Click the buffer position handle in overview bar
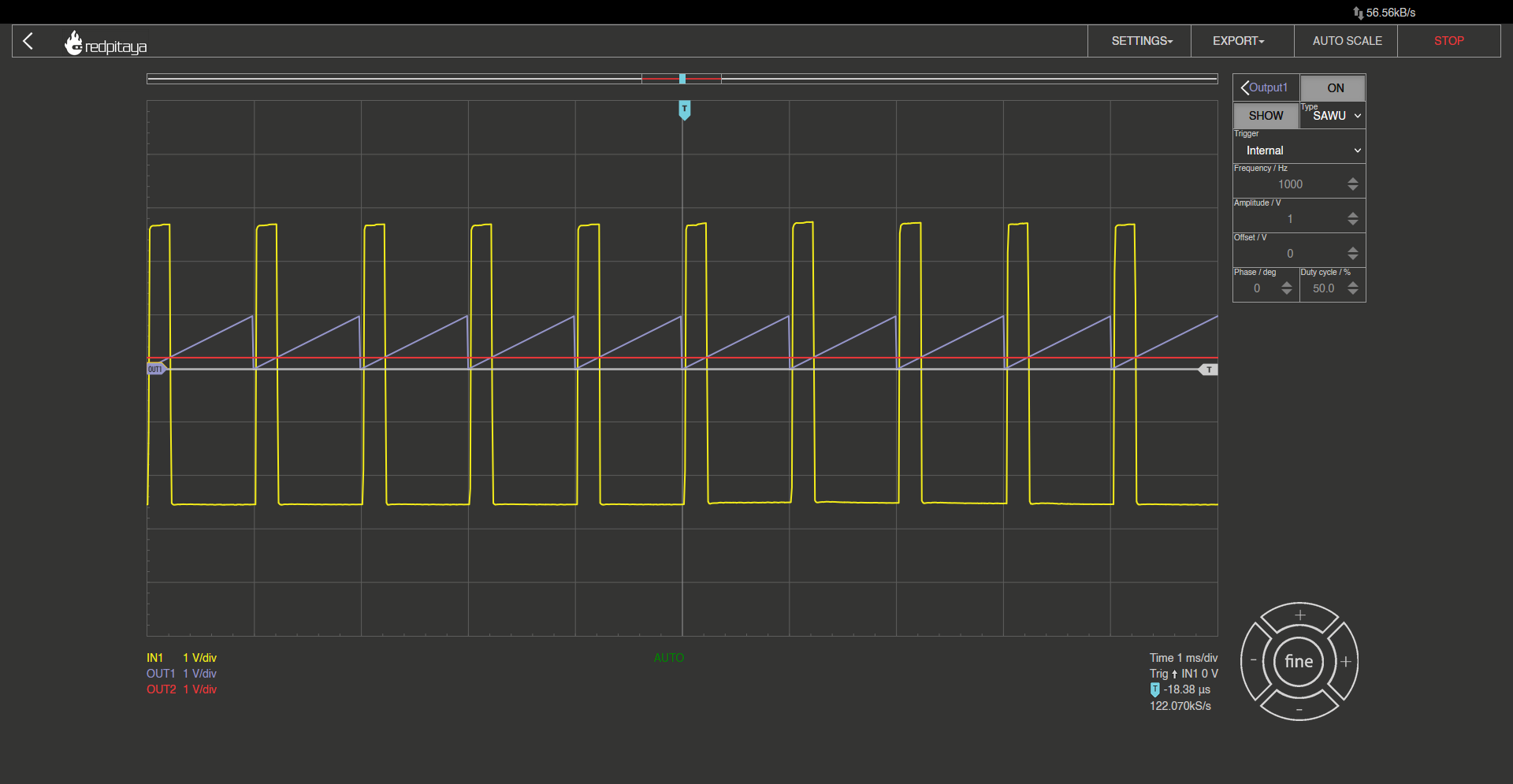 (682, 79)
